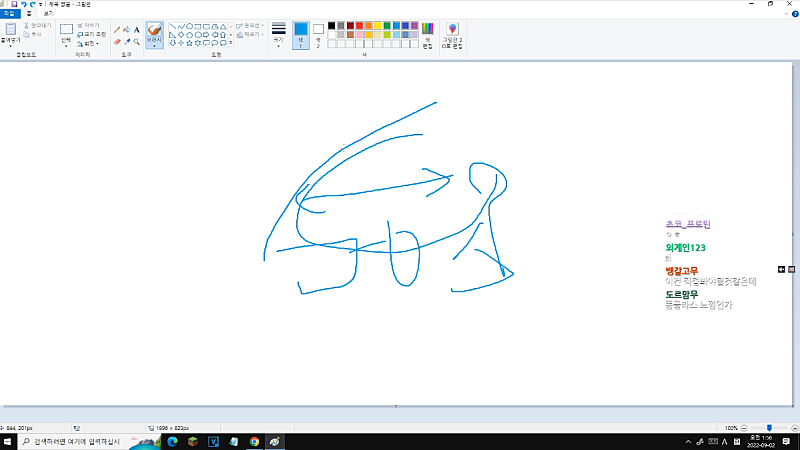Select the Pencil tool
This screenshot has width=800, height=450.
click(x=116, y=30)
